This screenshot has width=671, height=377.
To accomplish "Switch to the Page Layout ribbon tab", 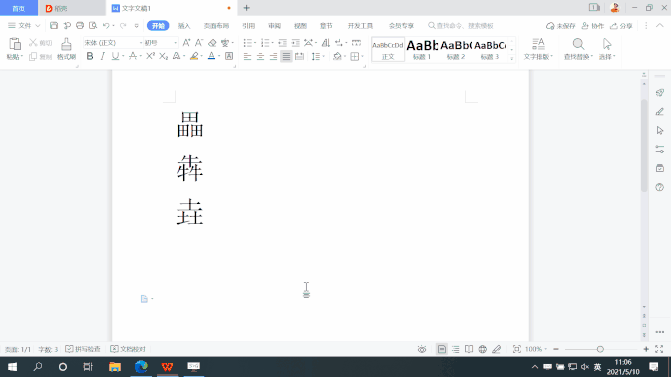I will pyautogui.click(x=216, y=26).
